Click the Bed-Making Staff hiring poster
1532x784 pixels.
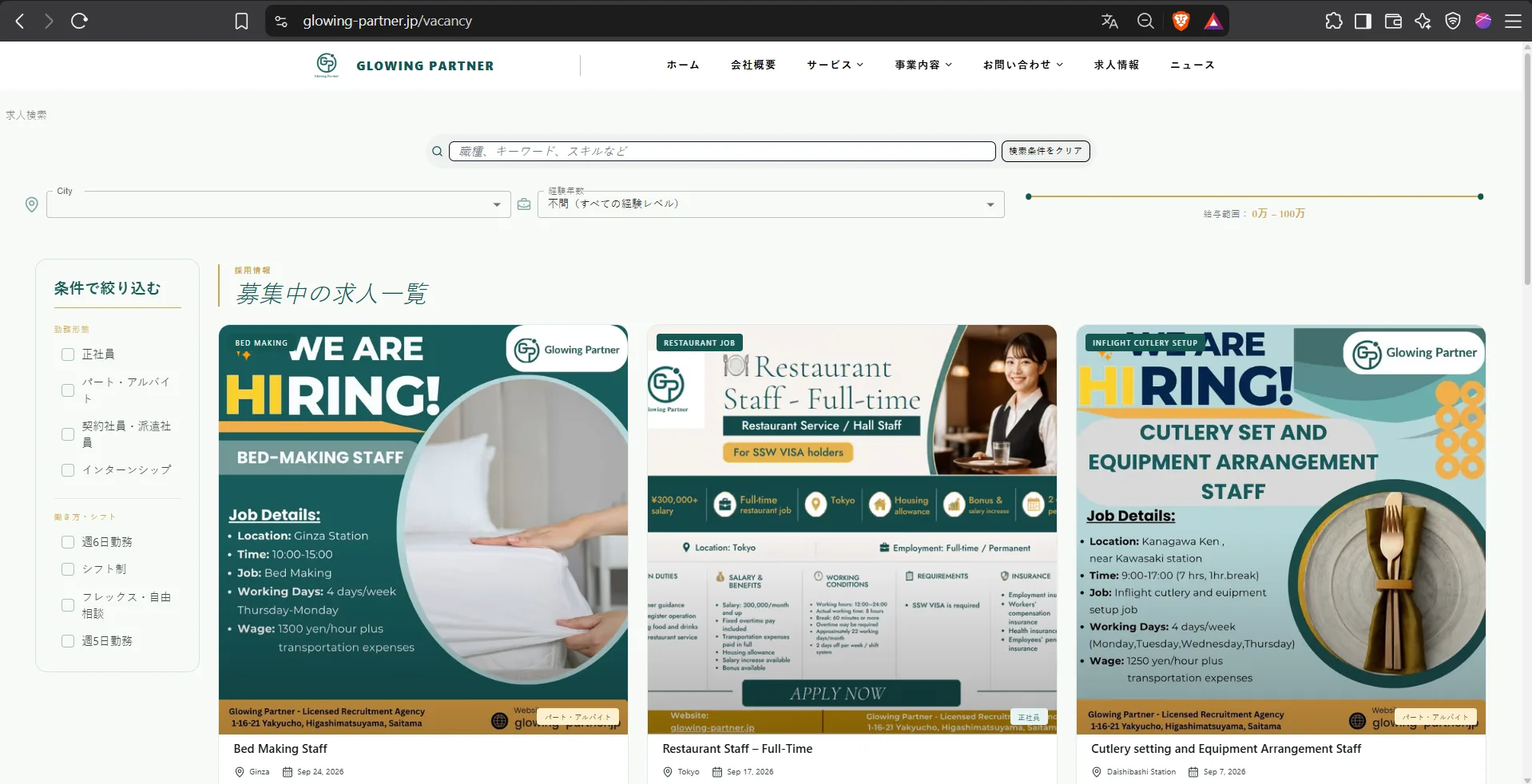pyautogui.click(x=423, y=529)
